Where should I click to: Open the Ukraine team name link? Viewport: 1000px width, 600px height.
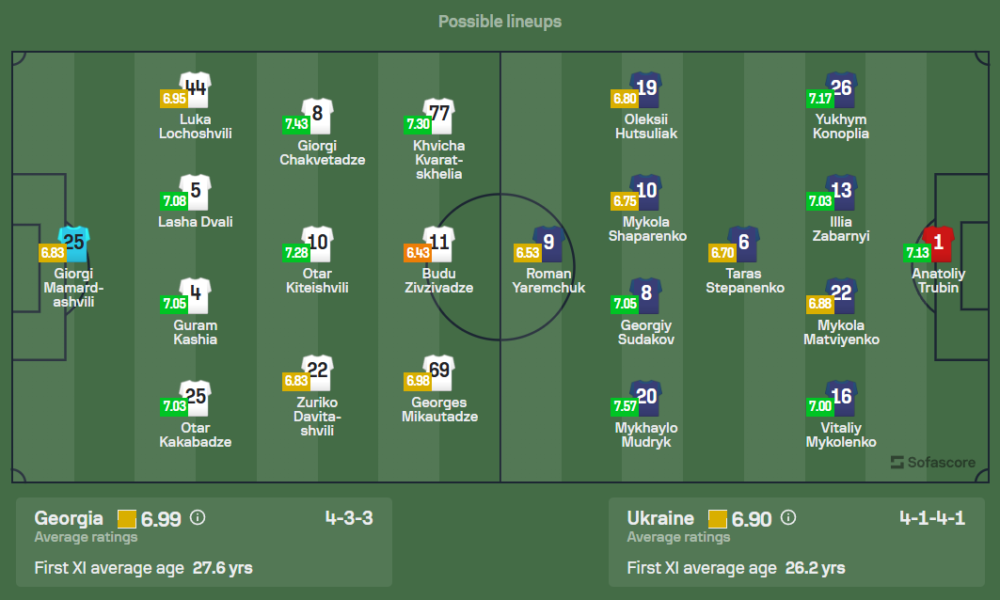pyautogui.click(x=660, y=518)
